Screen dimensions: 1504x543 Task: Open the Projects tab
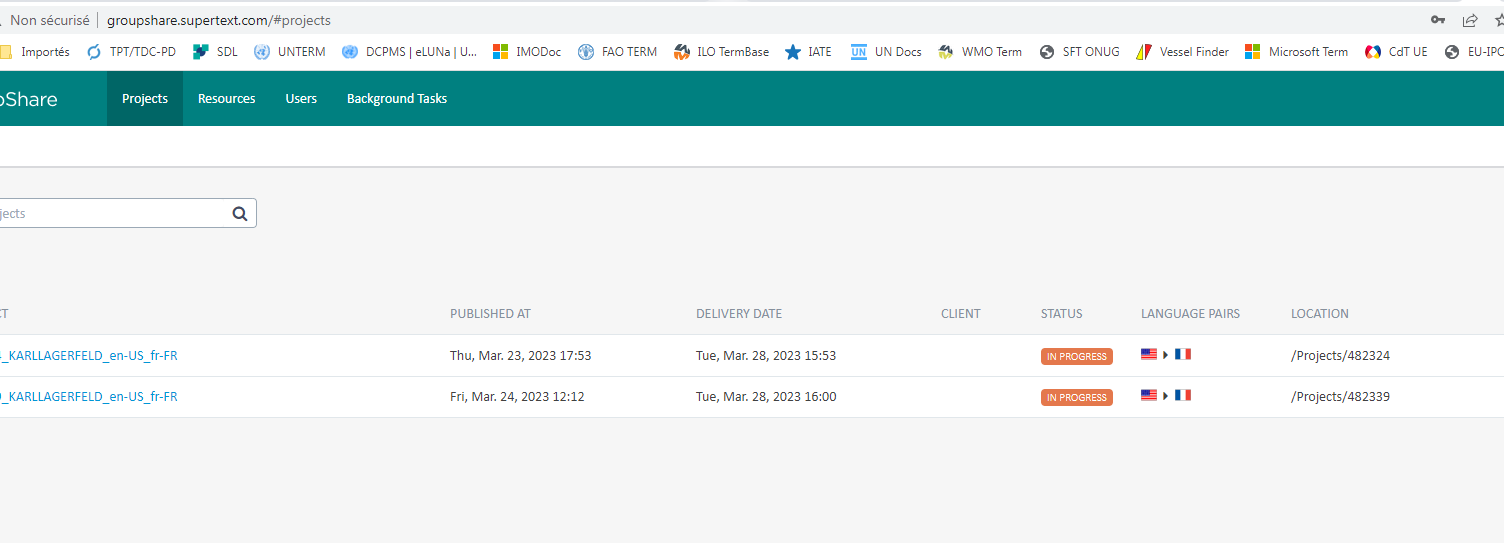[145, 99]
